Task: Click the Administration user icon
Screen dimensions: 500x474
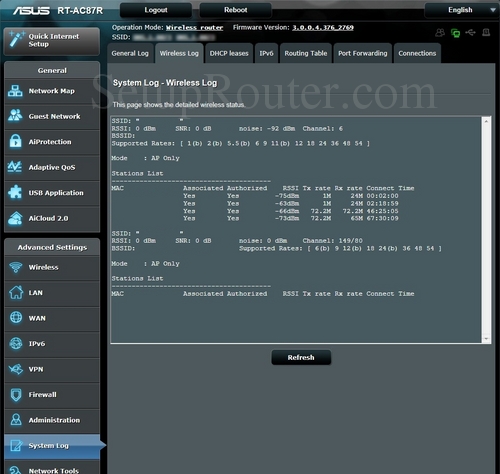Action: click(x=16, y=420)
